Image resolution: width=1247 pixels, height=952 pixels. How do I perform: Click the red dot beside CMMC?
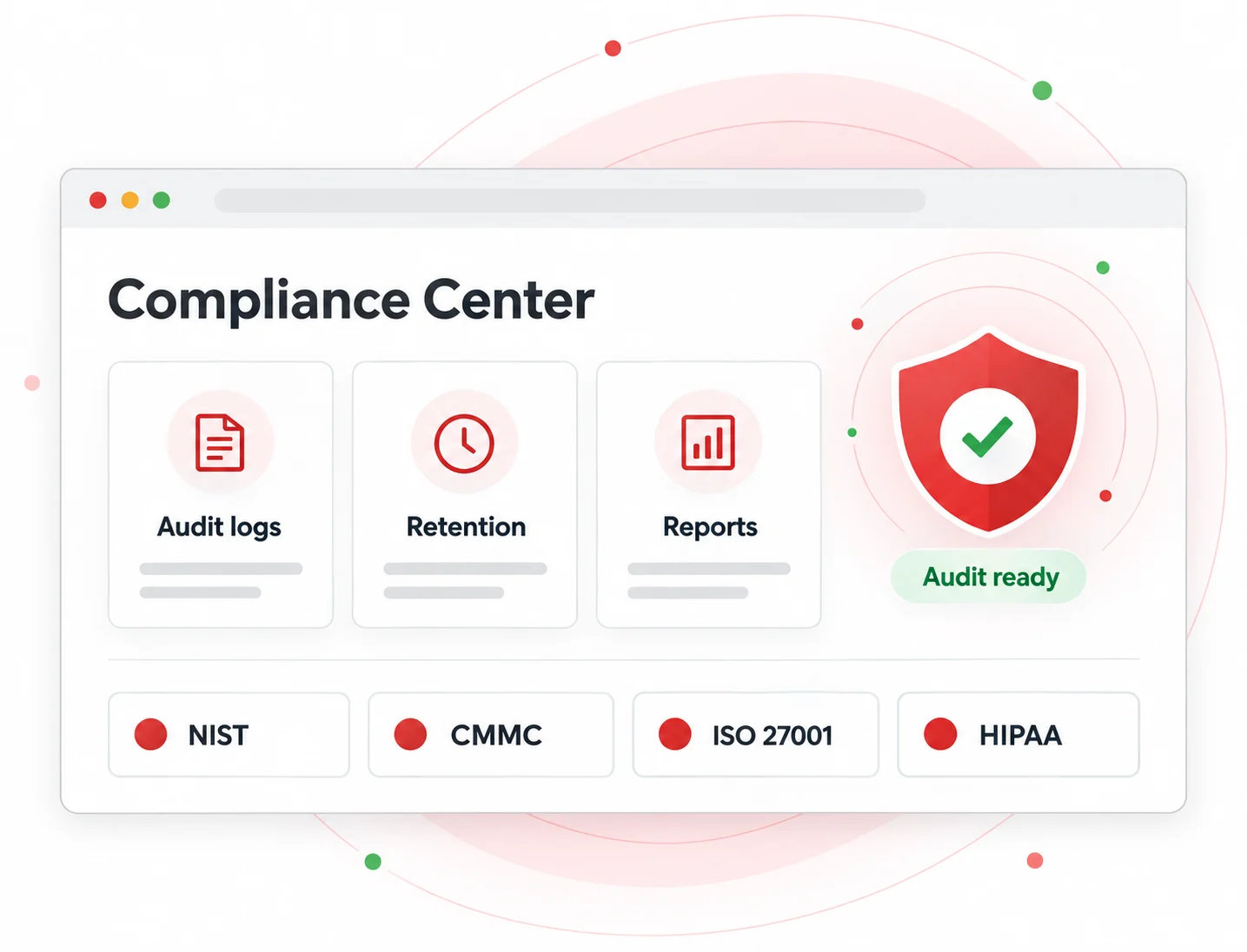(410, 734)
